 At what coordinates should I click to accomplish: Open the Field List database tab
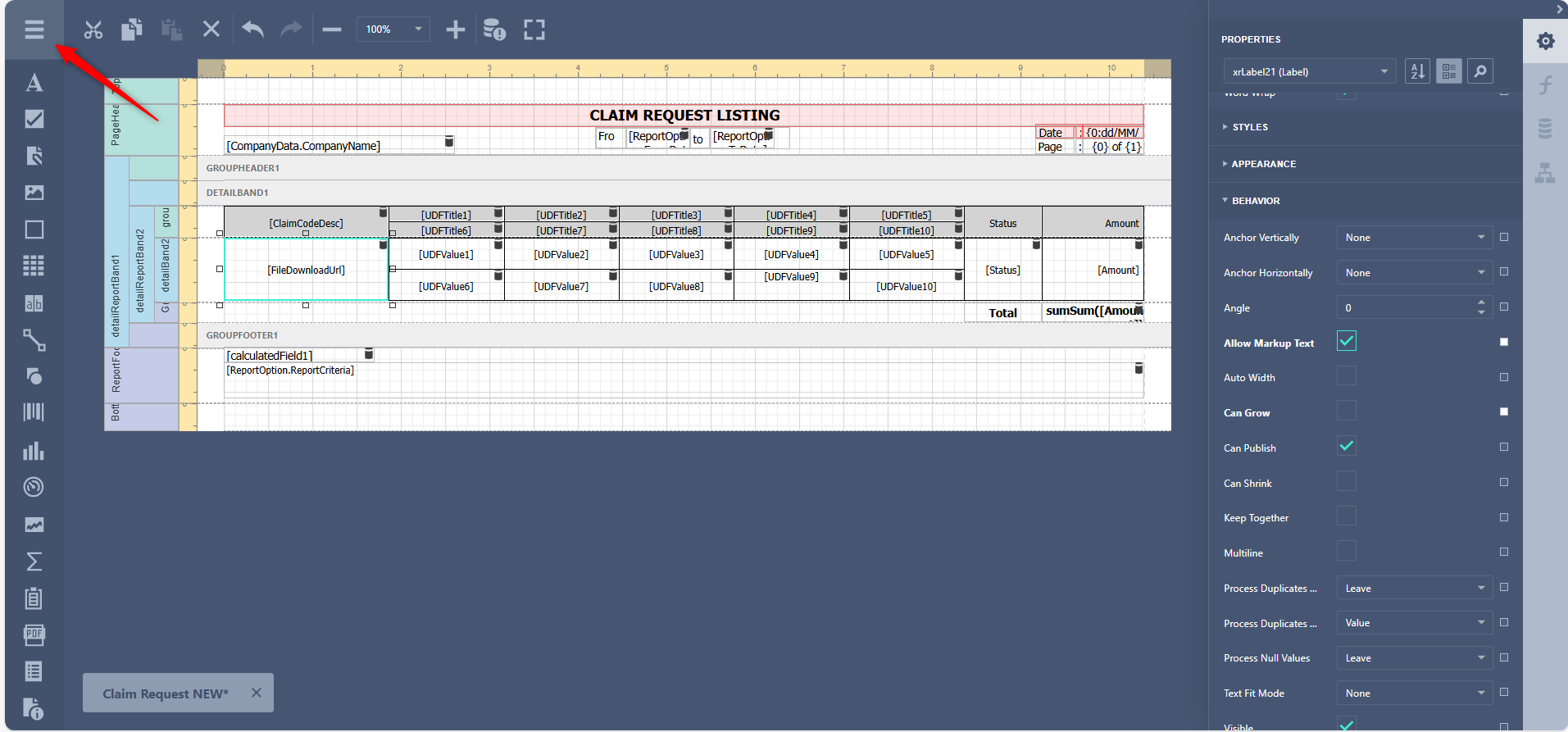pyautogui.click(x=1545, y=129)
